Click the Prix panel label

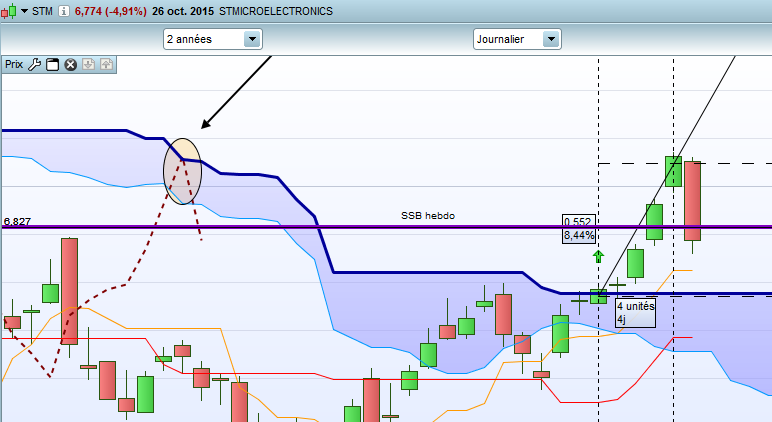click(14, 65)
